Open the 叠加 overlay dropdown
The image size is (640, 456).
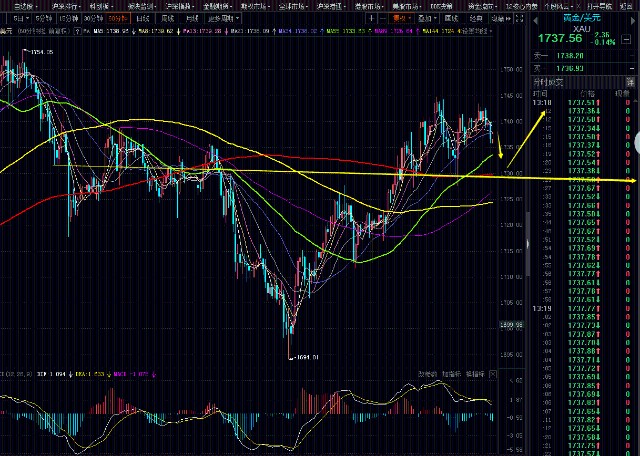point(427,18)
